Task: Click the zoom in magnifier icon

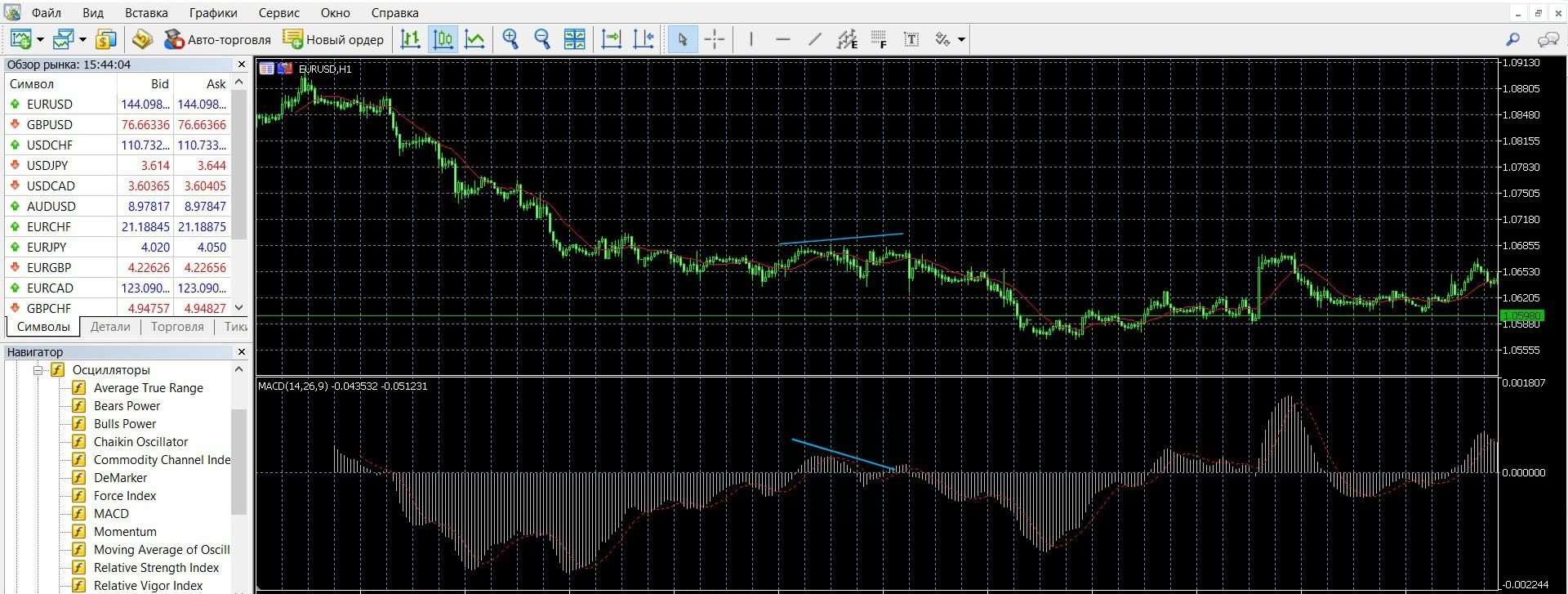Action: click(x=510, y=39)
